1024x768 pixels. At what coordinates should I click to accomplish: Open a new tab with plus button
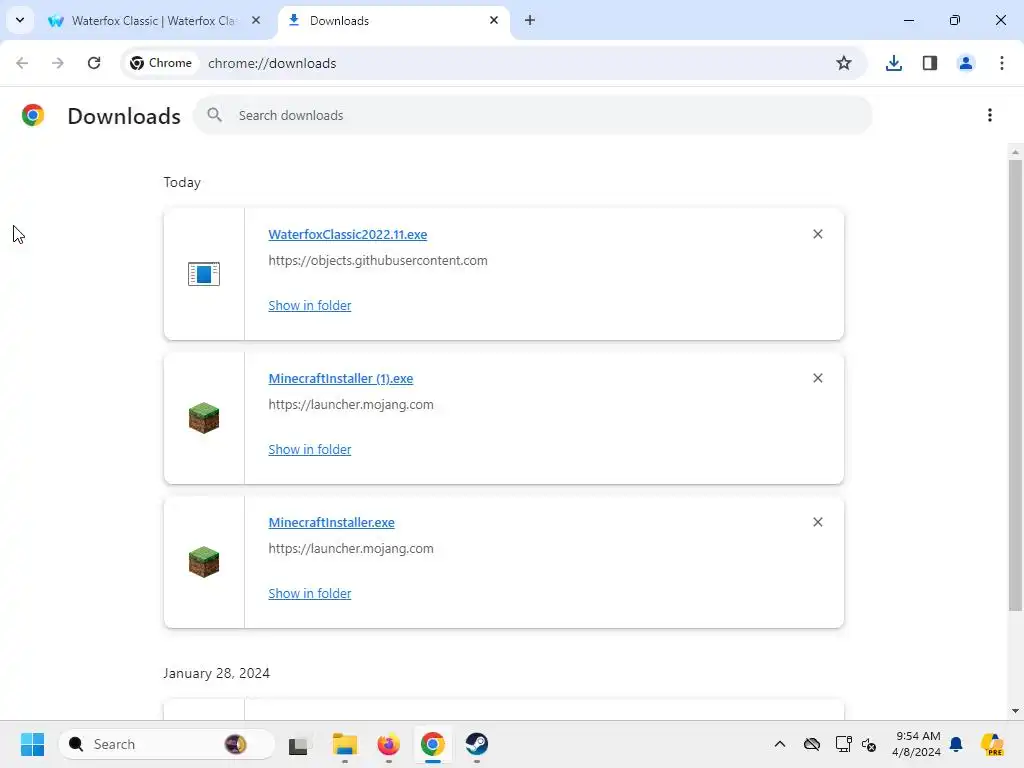tap(530, 20)
